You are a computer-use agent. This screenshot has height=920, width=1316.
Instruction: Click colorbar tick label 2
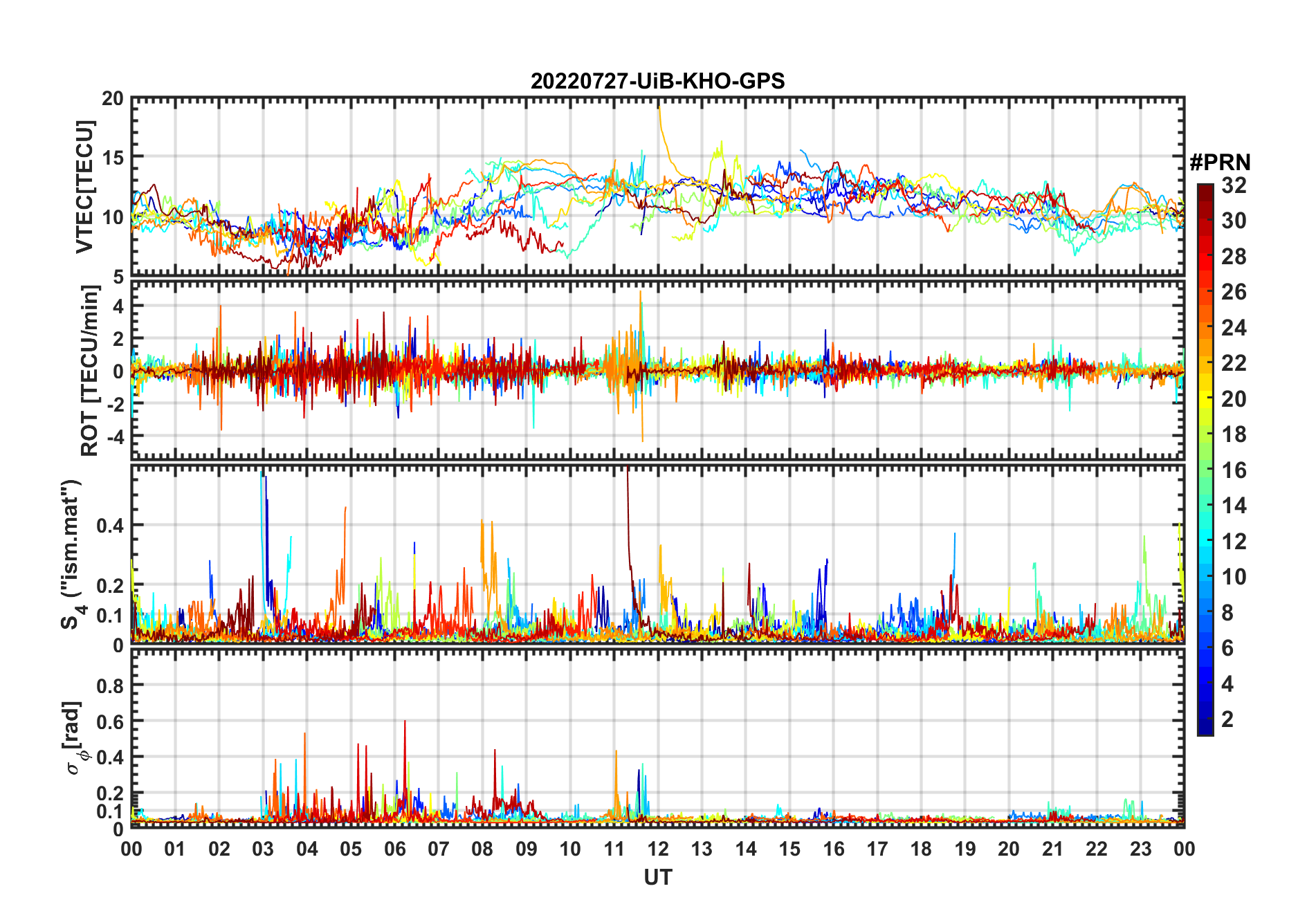[x=1227, y=719]
